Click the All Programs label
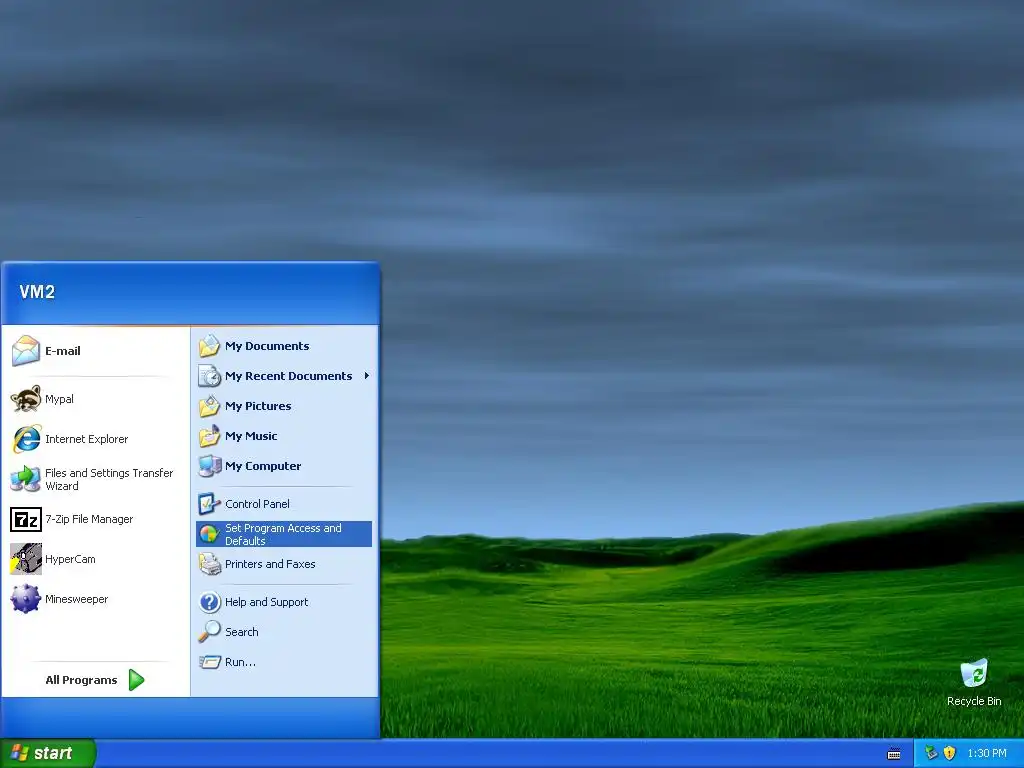This screenshot has width=1024, height=768. point(81,680)
